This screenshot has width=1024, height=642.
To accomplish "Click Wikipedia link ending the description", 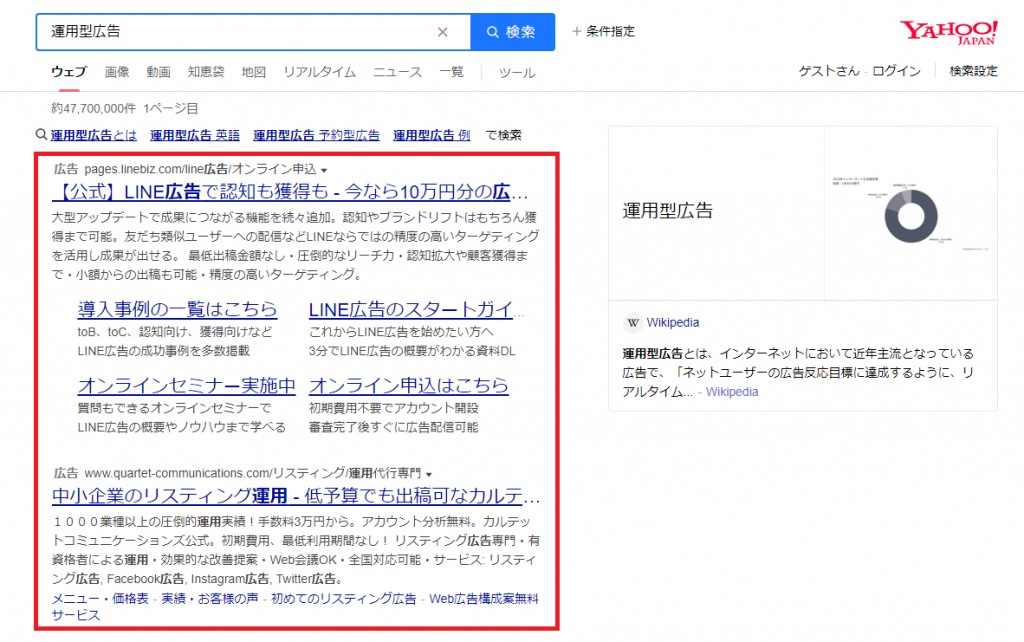I will [x=732, y=392].
